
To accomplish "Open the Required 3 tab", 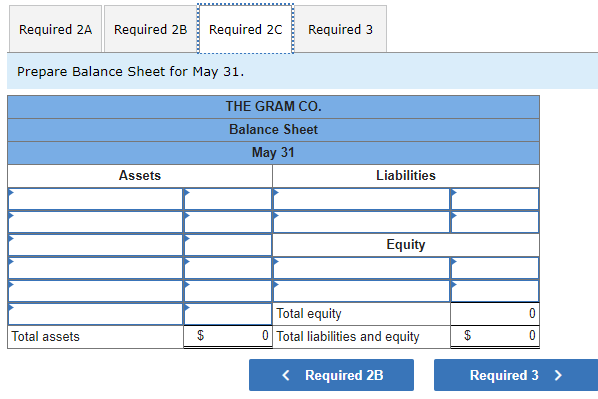I will click(340, 29).
